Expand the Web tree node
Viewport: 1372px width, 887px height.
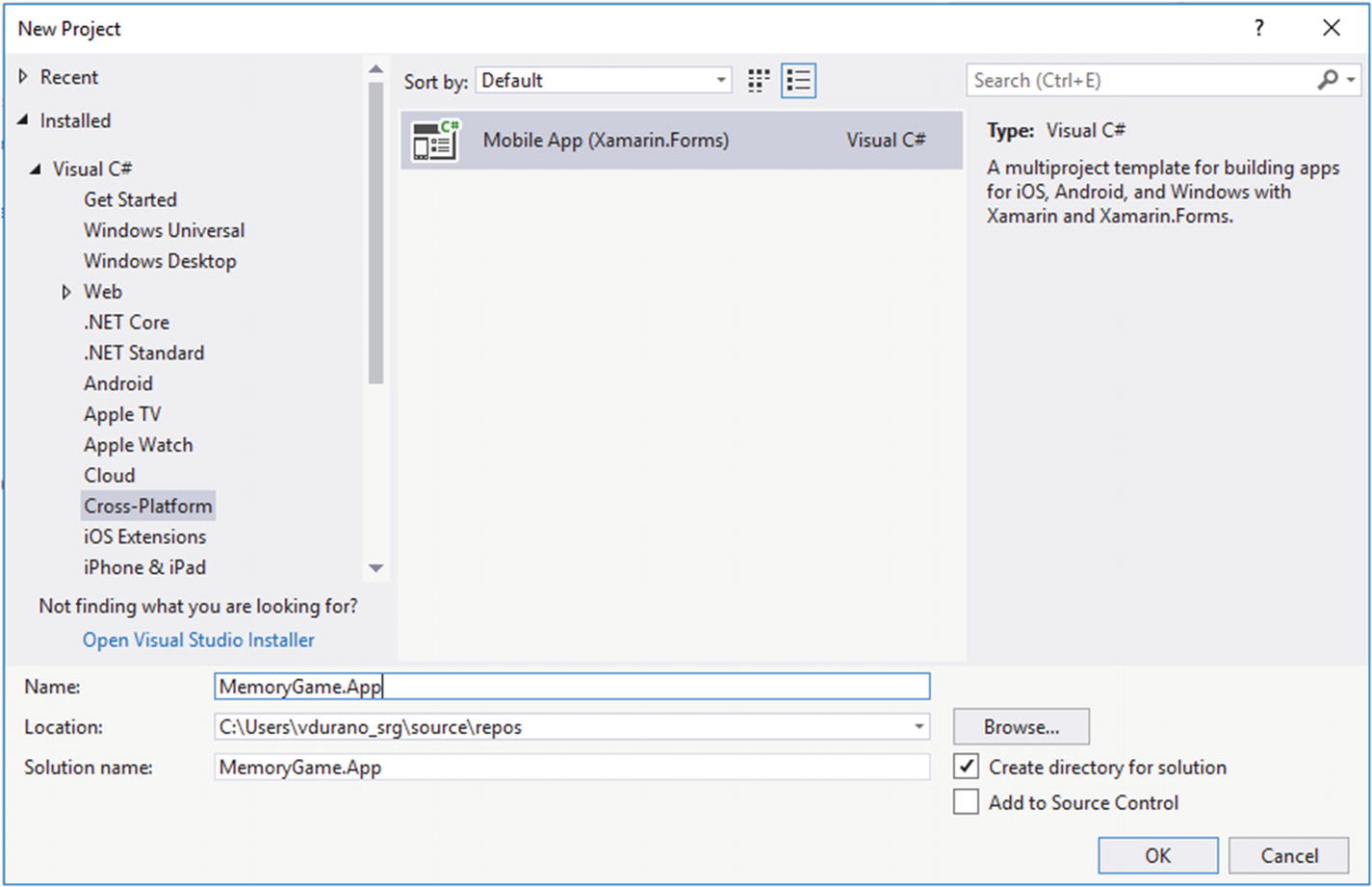(x=66, y=292)
